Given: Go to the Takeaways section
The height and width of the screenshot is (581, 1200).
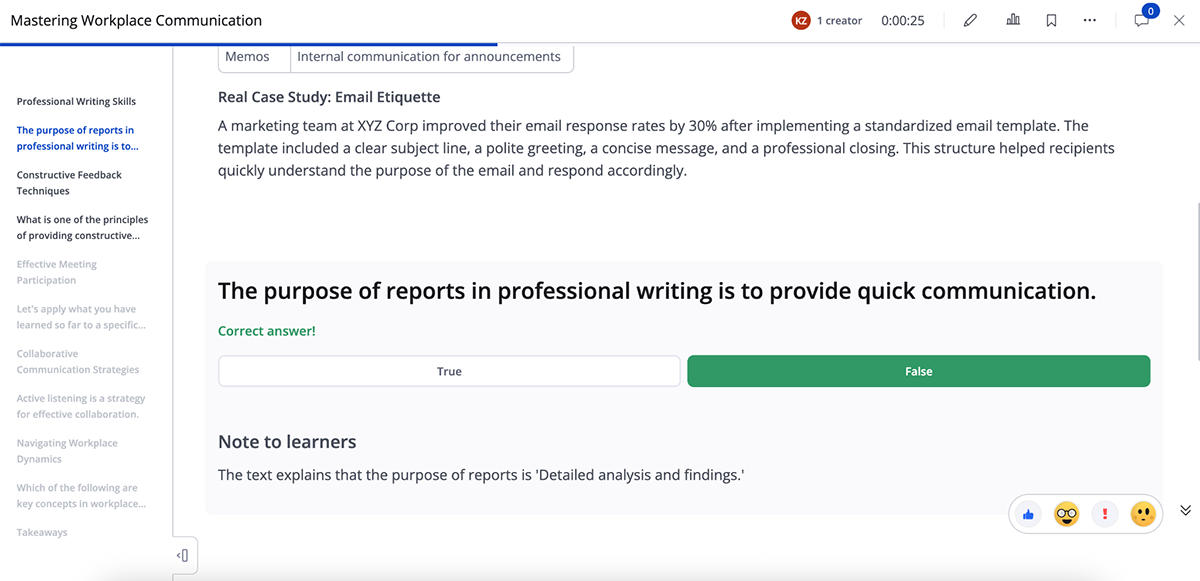Looking at the screenshot, I should pos(41,532).
